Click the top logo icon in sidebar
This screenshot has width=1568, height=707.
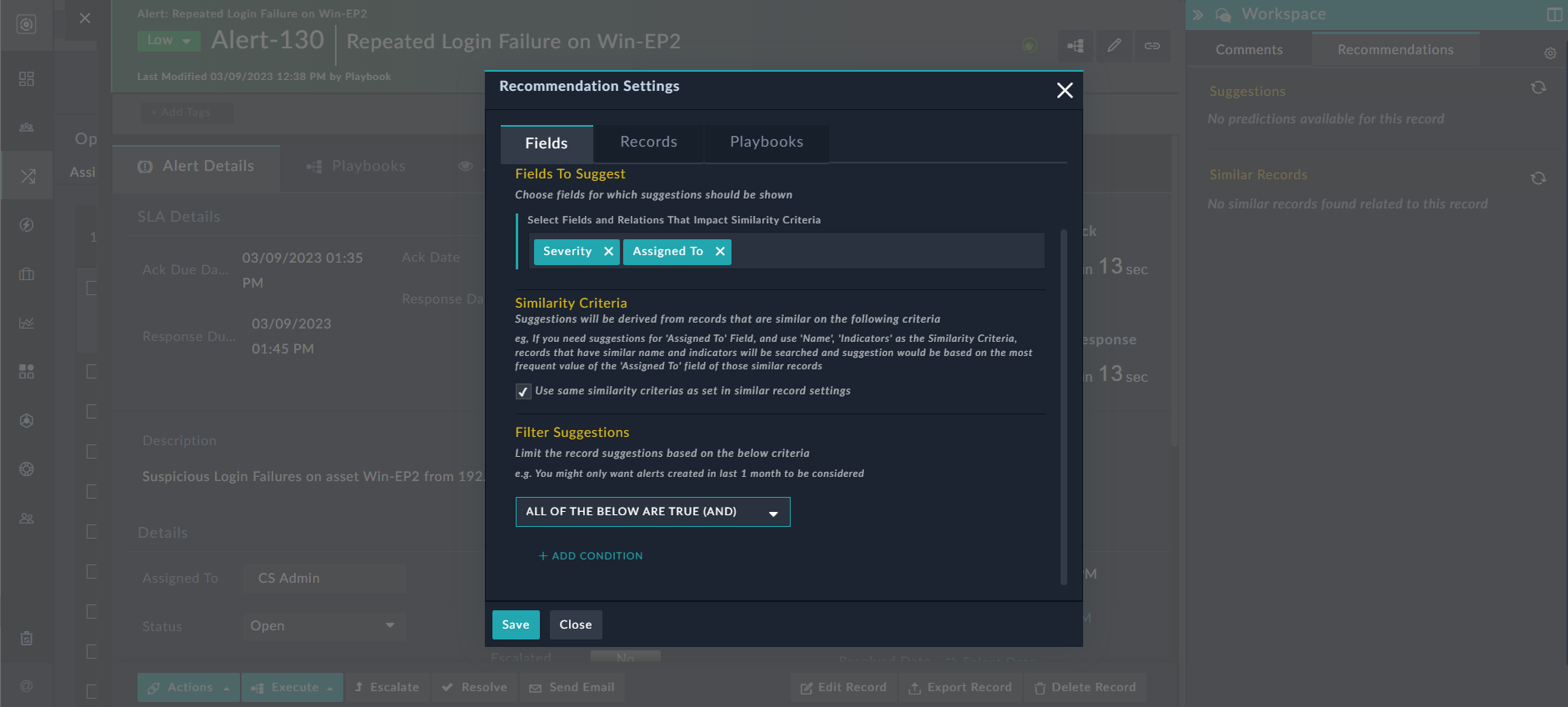tap(27, 25)
